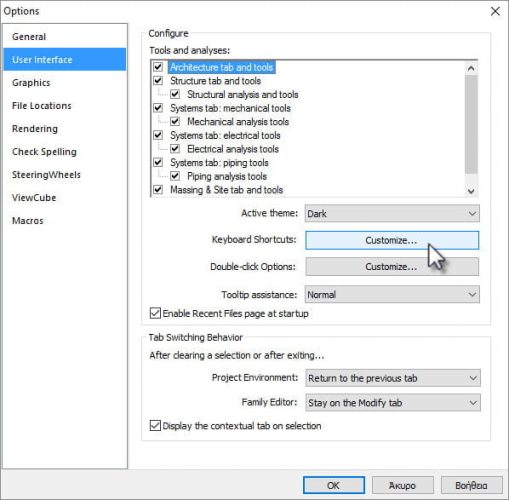Select 'Systems tab: mechanical tools' row text
The width and height of the screenshot is (509, 500).
[230, 108]
